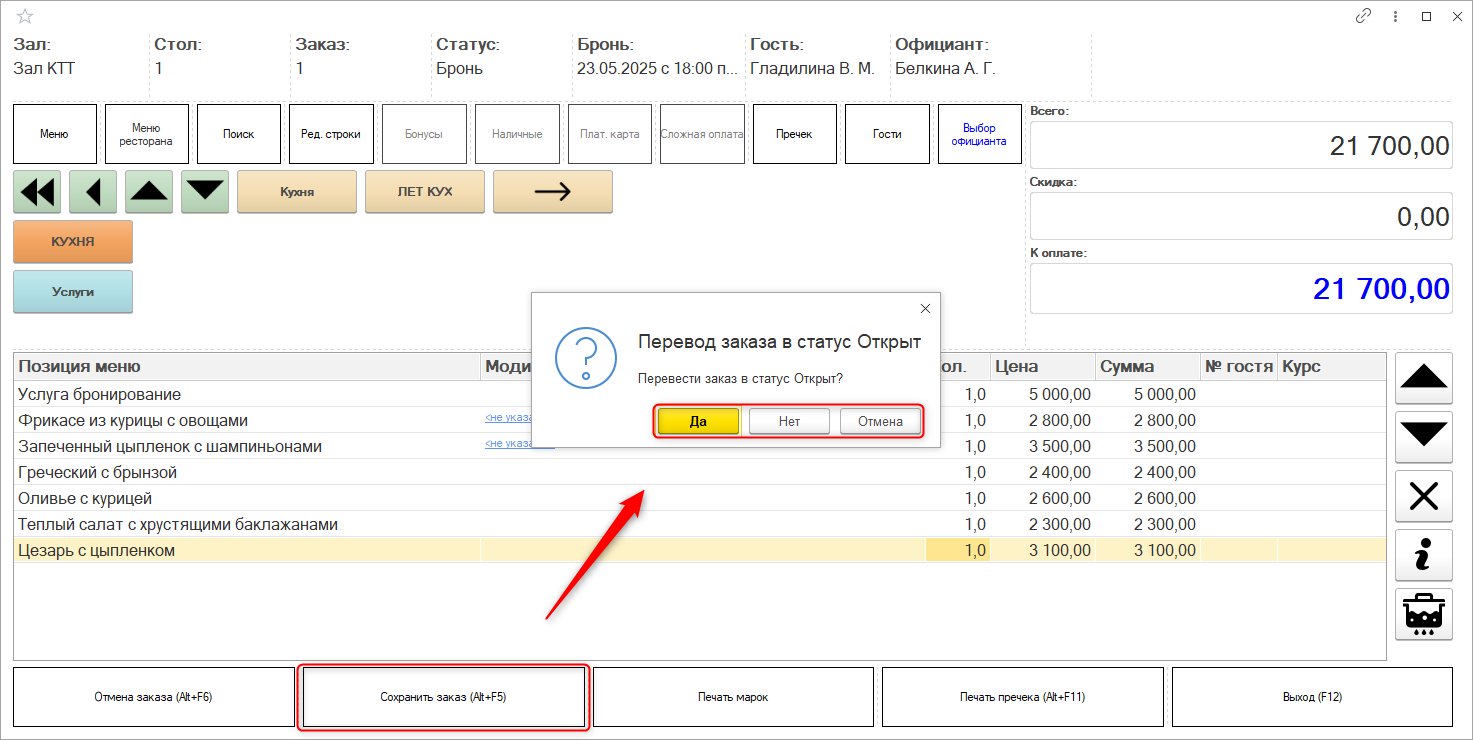1473x740 pixels.
Task: Select the Кухня menu group
Action: 297,192
